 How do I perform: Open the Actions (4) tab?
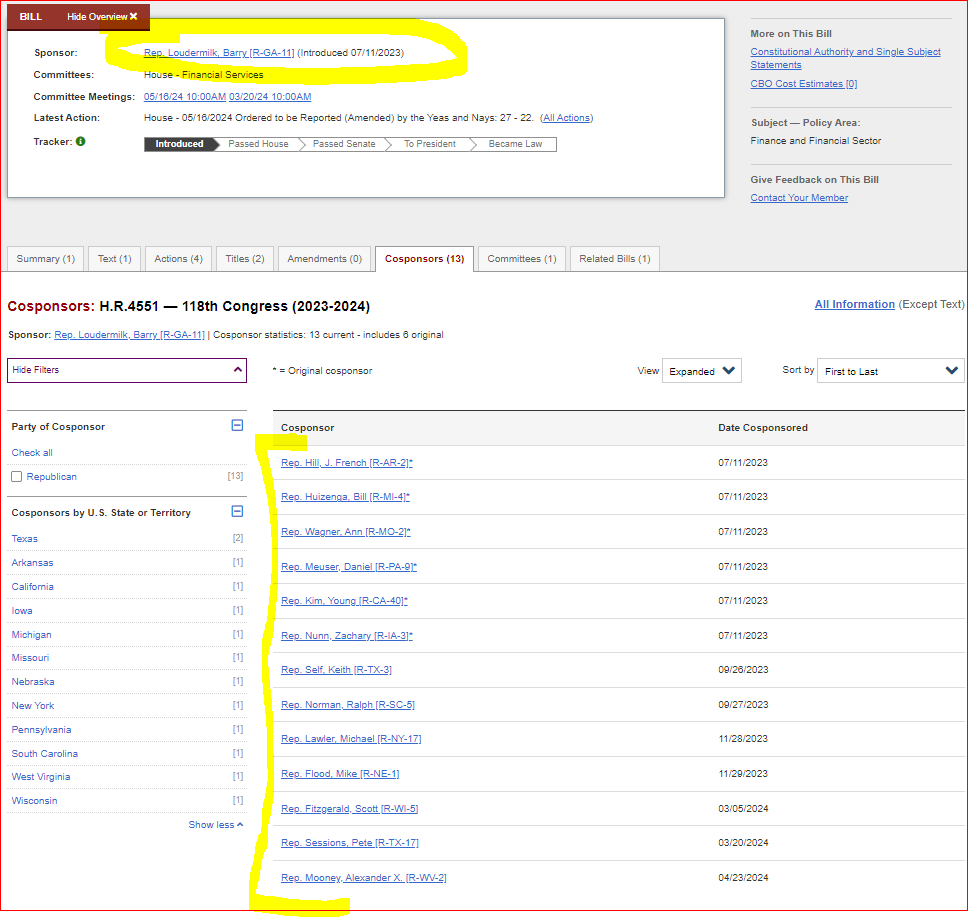click(178, 259)
